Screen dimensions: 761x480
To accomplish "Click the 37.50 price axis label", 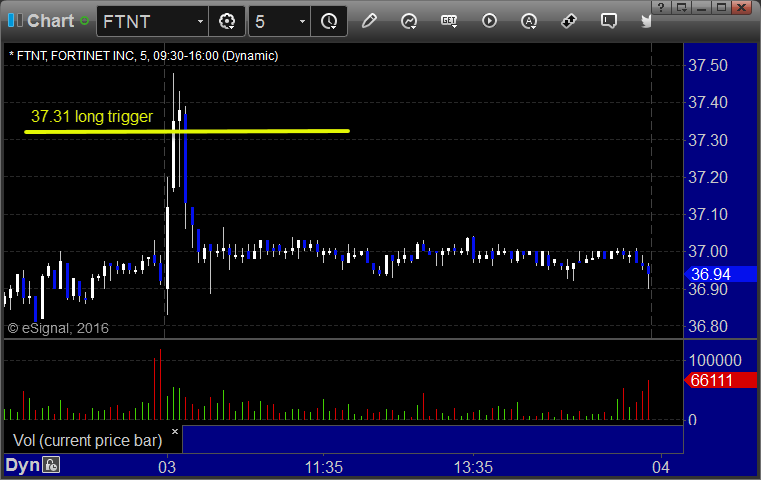I will (x=708, y=65).
